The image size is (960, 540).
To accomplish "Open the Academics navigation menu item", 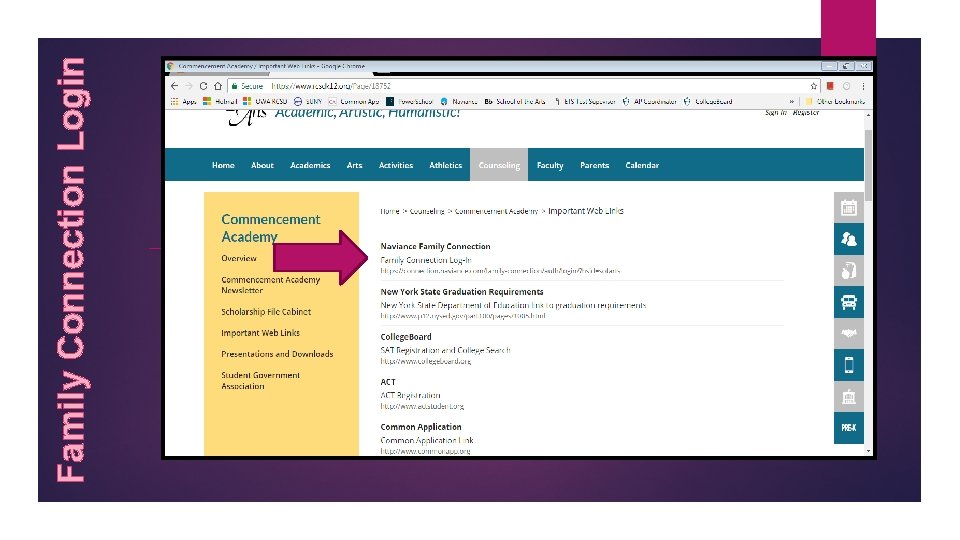I will point(310,165).
